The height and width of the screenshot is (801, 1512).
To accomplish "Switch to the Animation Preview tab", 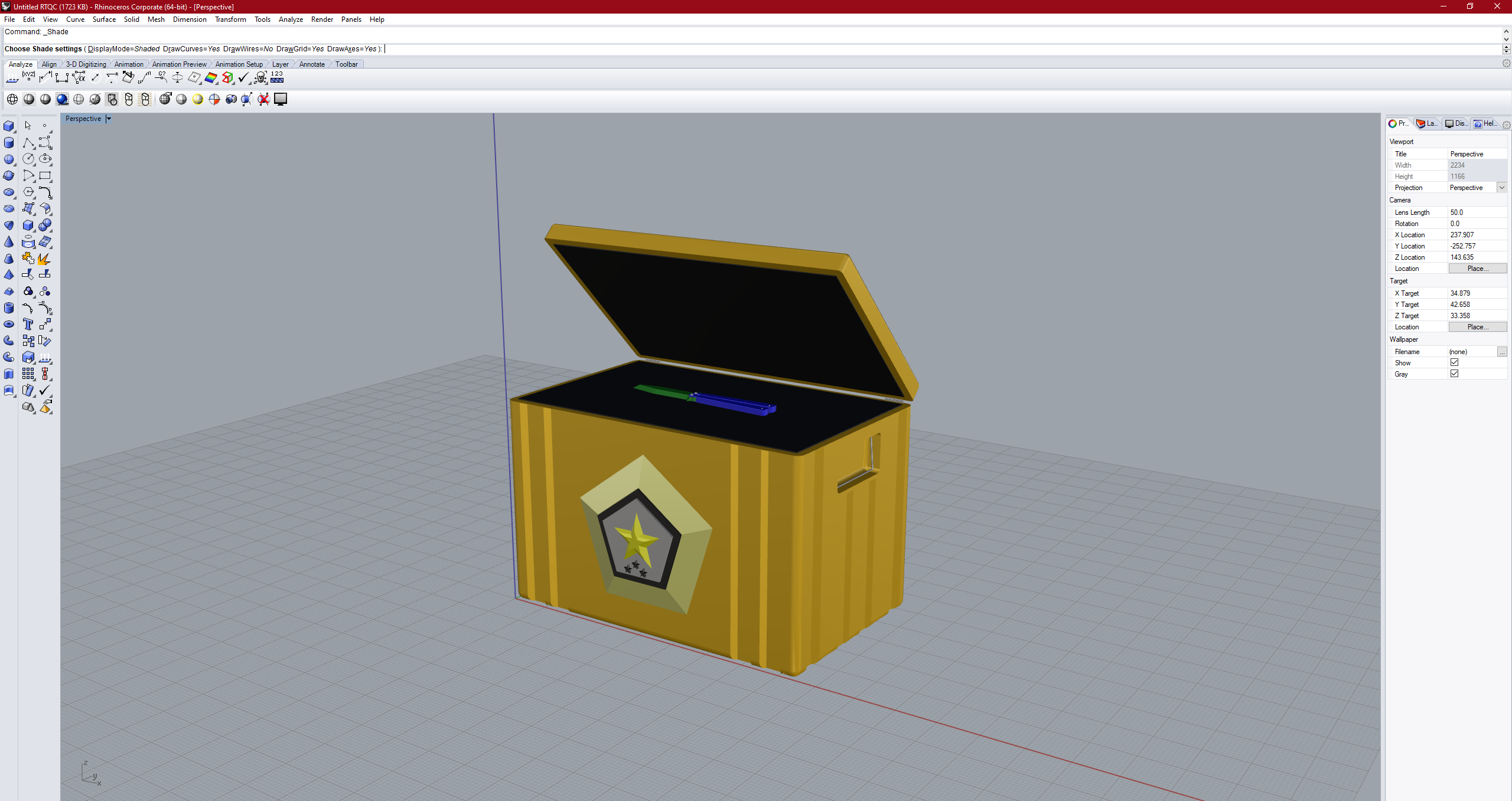I will (x=179, y=64).
